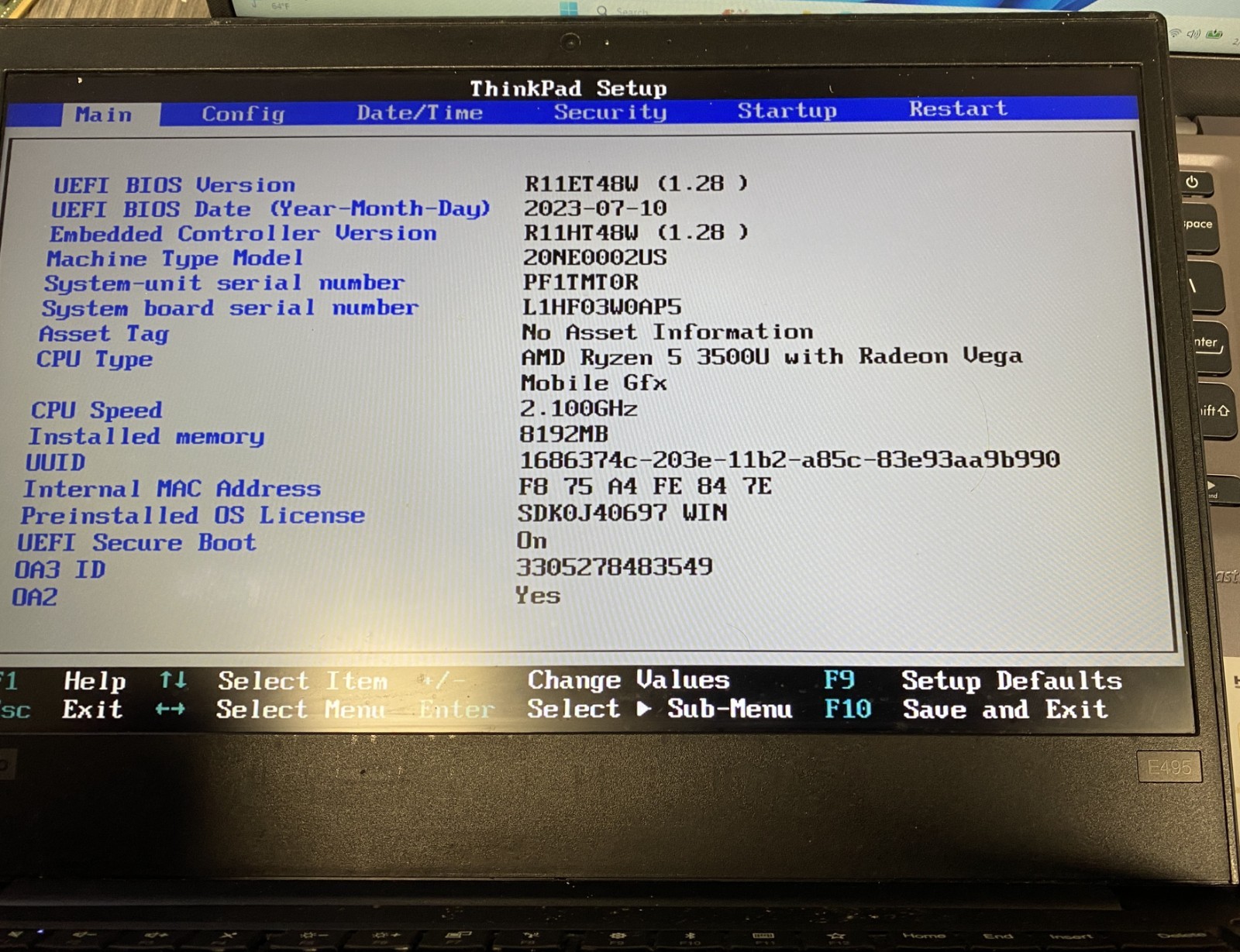Screen dimensions: 1240x952
Task: Click MAC address F8 75 A4 FE 84 7E
Action: pyautogui.click(x=645, y=486)
